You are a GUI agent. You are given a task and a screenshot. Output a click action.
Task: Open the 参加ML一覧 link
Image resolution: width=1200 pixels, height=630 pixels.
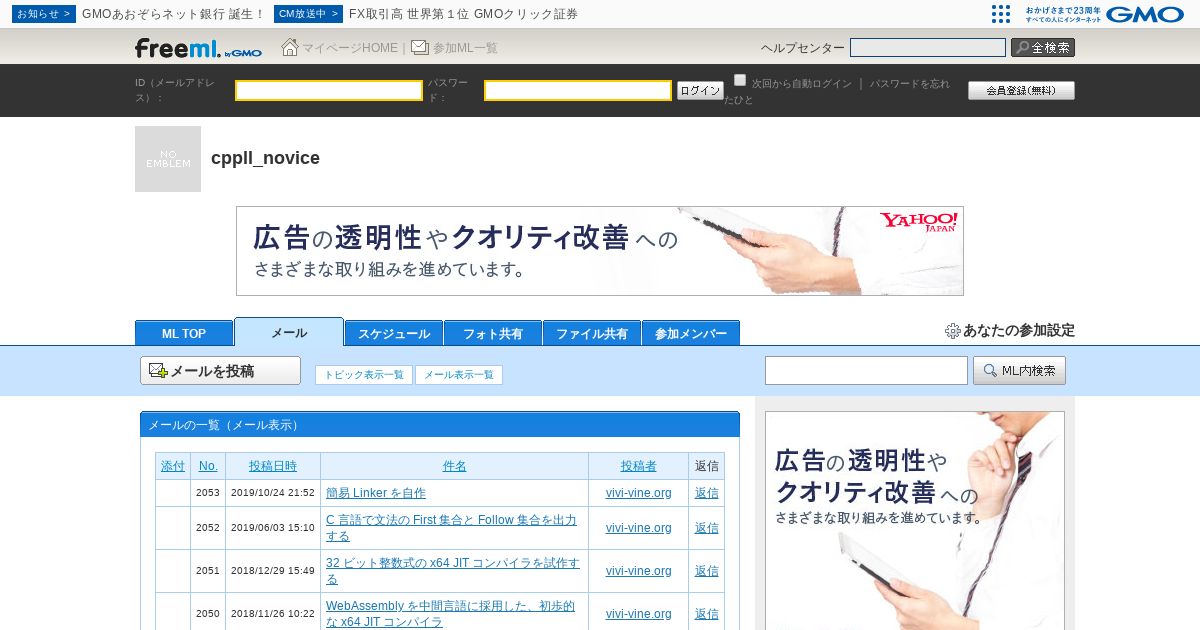tap(465, 48)
